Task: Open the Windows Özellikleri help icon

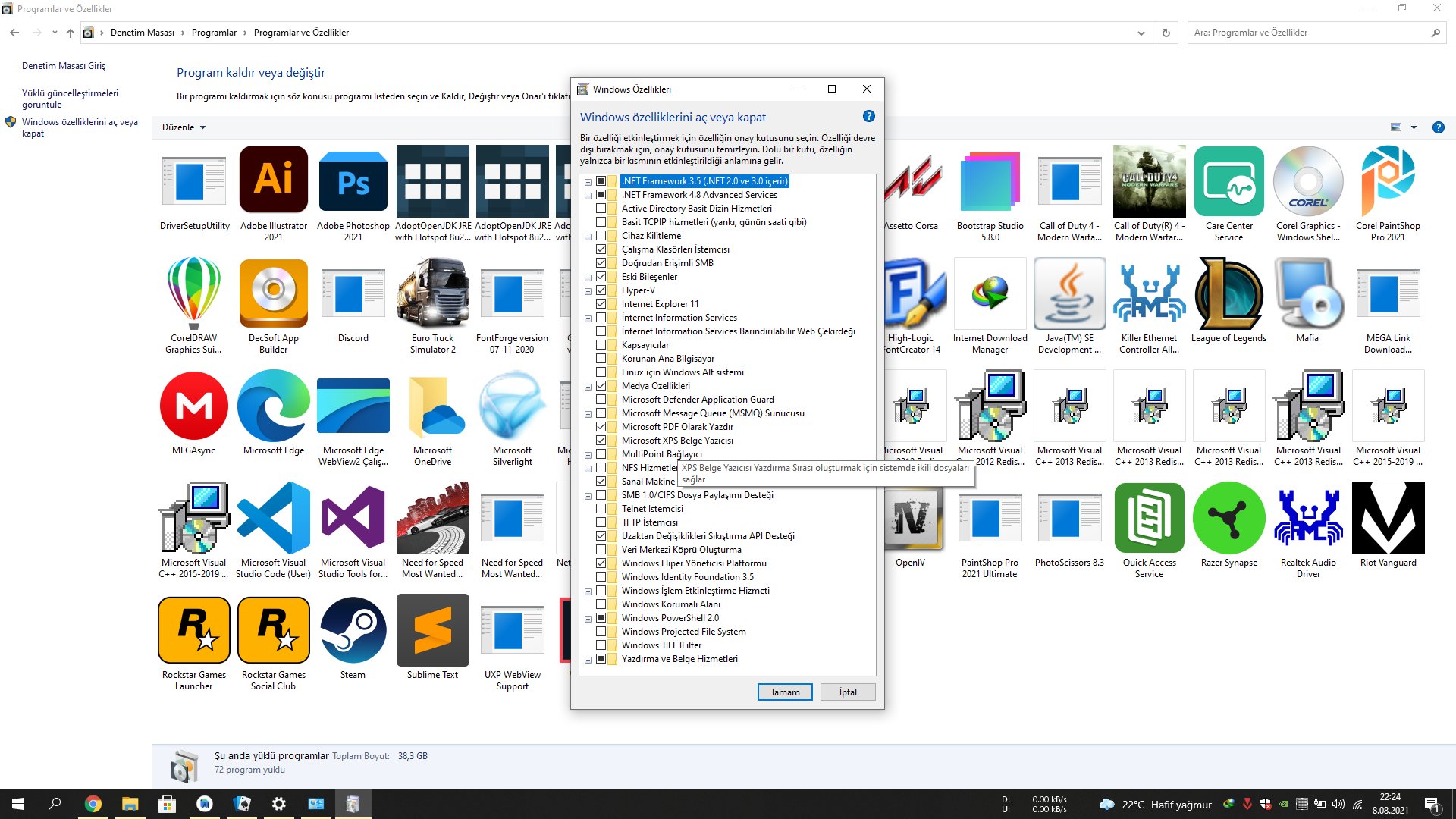Action: pyautogui.click(x=869, y=116)
